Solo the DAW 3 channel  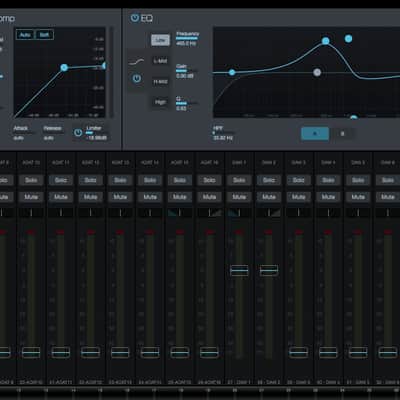(x=298, y=180)
